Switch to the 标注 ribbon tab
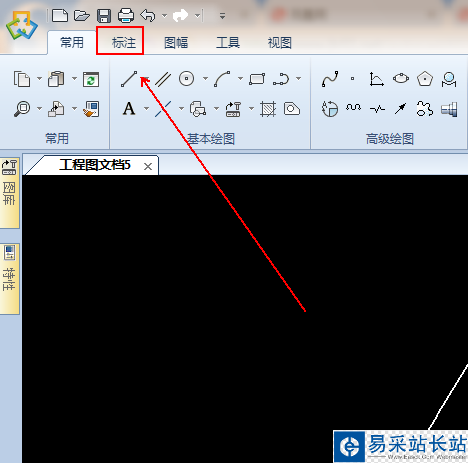The height and width of the screenshot is (463, 468). click(x=124, y=43)
